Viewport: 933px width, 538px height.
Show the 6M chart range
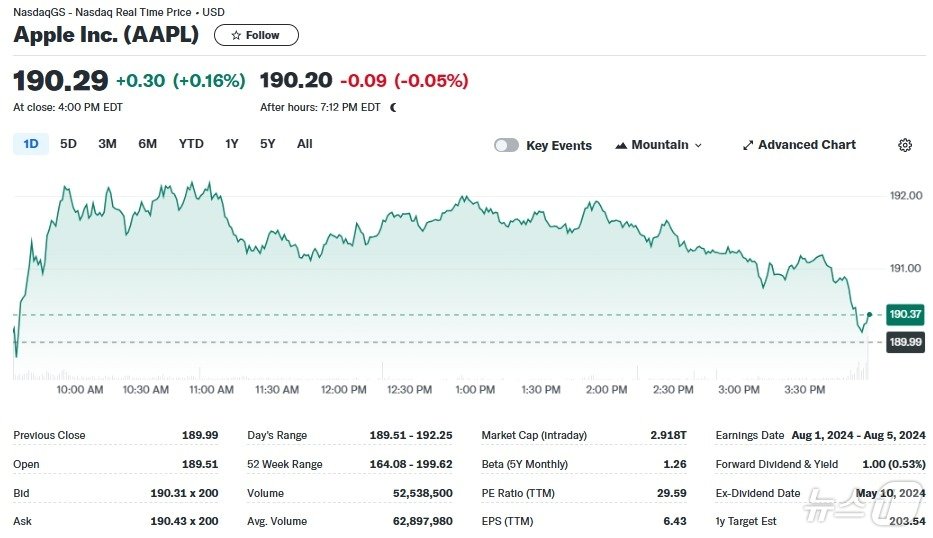point(148,144)
